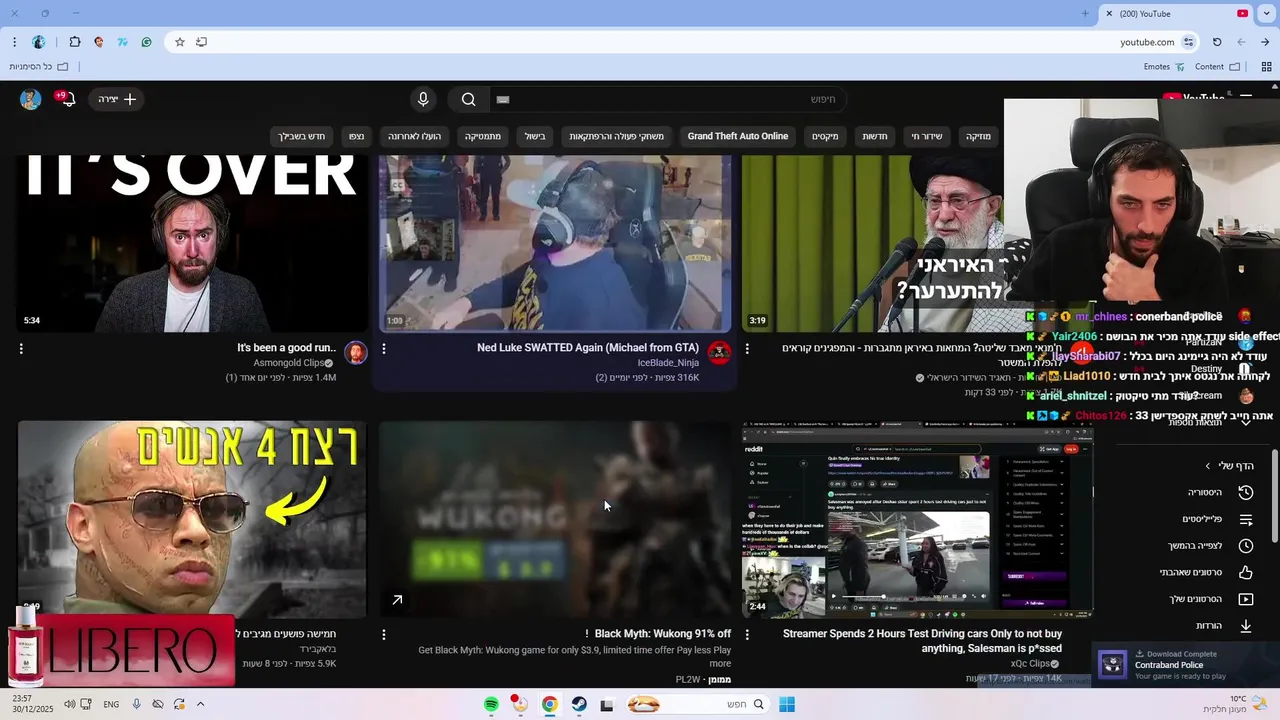Click the 7TV extension icon in toolbar
This screenshot has height=720, width=1280.
pos(122,42)
